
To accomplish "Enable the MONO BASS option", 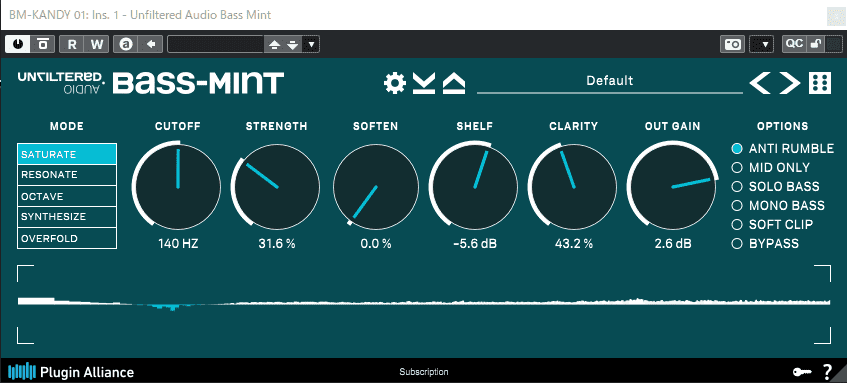I will click(737, 205).
